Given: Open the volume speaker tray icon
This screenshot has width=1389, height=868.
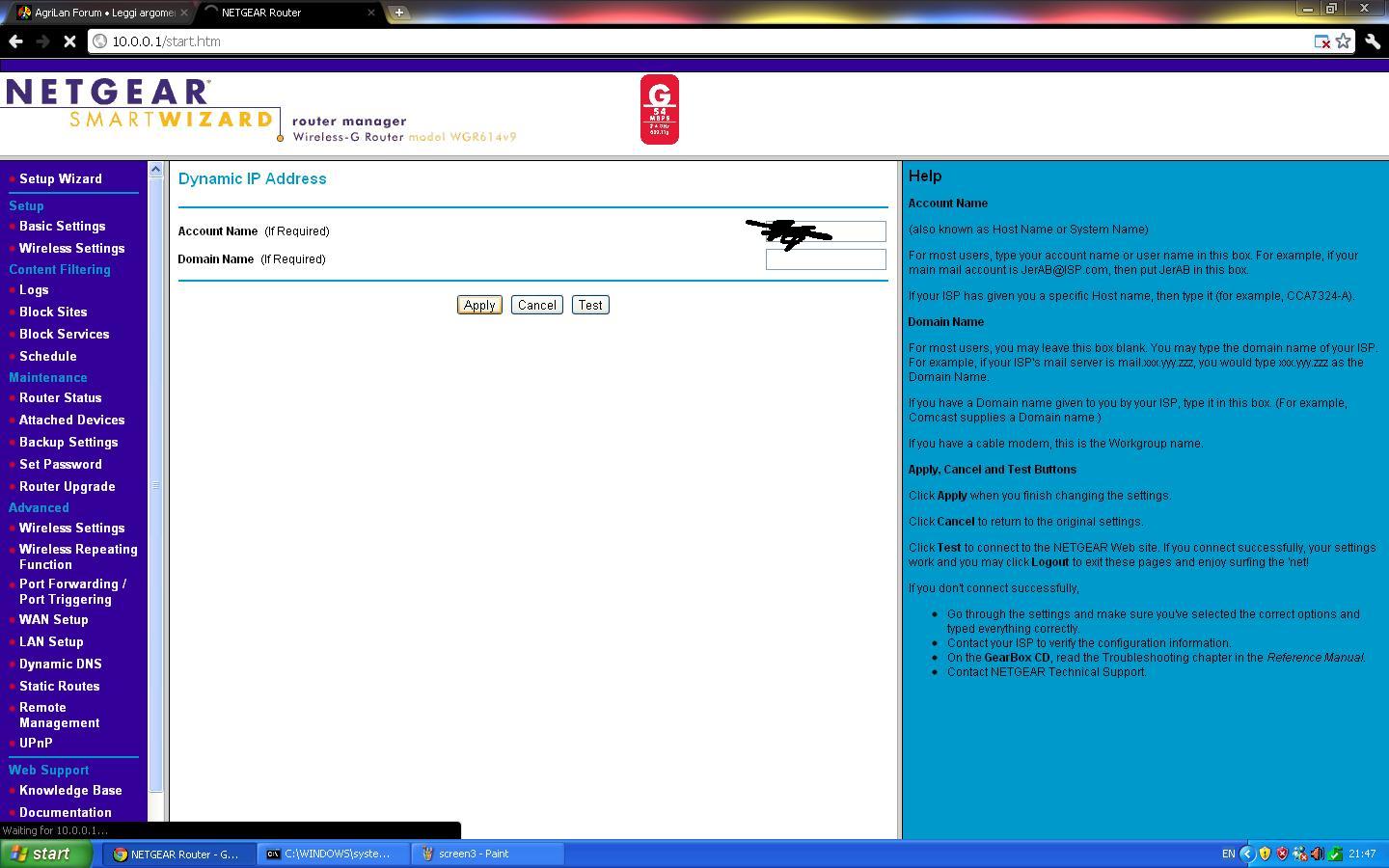Looking at the screenshot, I should (x=1317, y=854).
